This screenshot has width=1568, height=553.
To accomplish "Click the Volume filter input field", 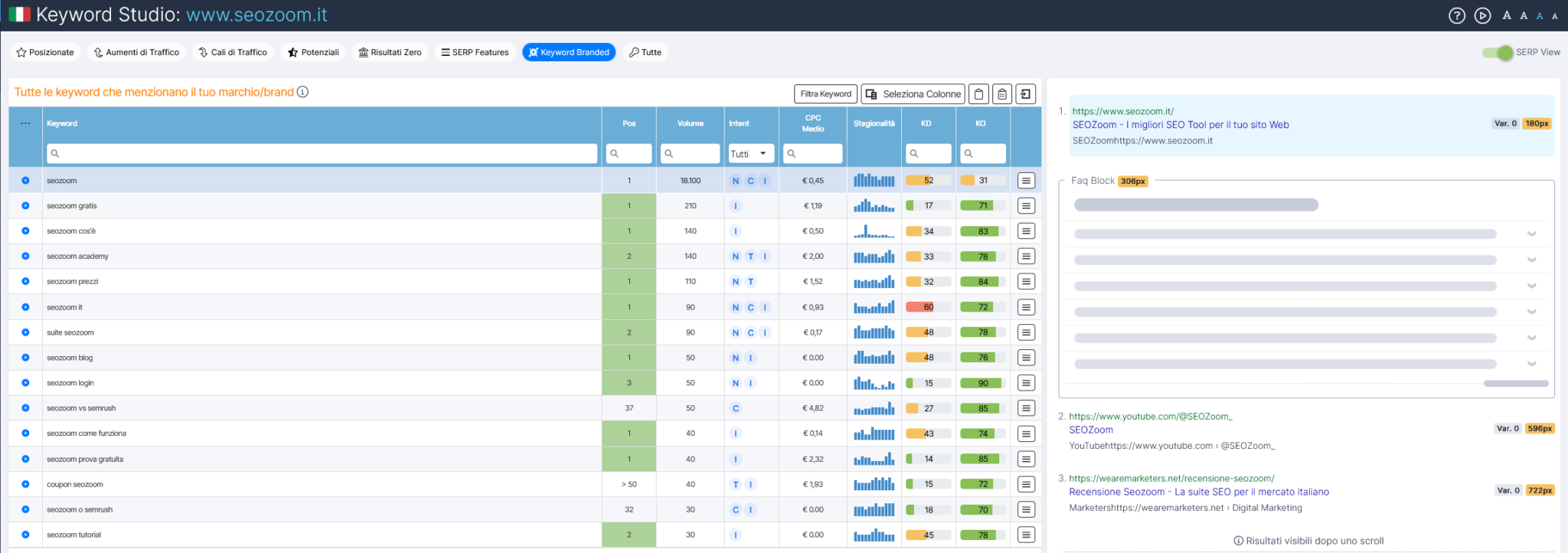I will point(691,154).
